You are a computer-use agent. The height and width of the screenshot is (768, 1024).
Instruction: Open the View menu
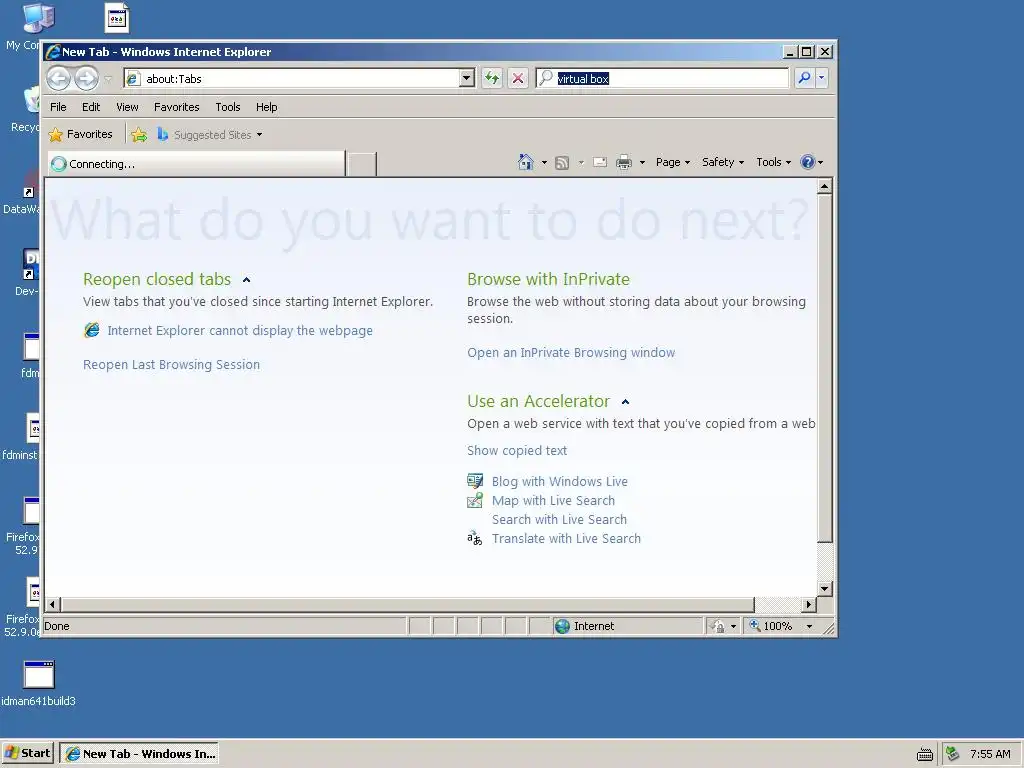(127, 107)
